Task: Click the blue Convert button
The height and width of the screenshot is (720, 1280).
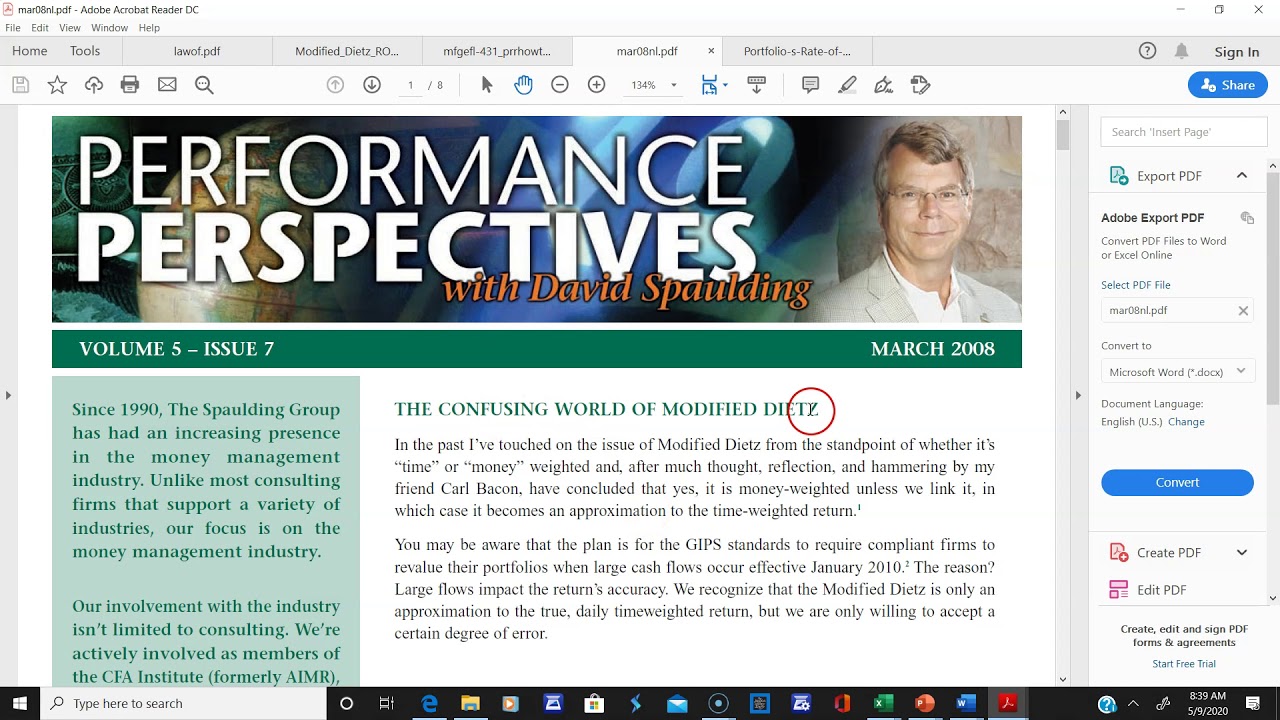Action: (1177, 482)
